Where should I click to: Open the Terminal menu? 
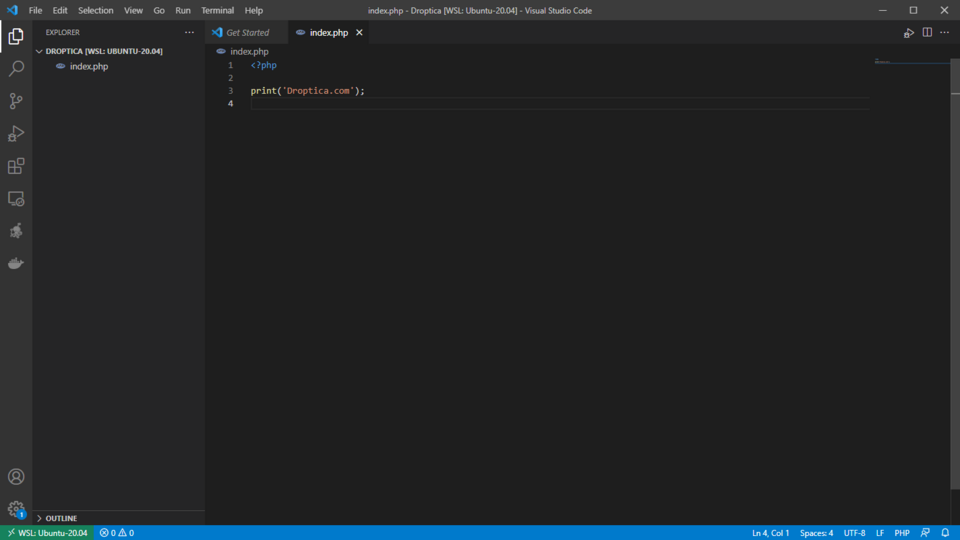coord(217,10)
